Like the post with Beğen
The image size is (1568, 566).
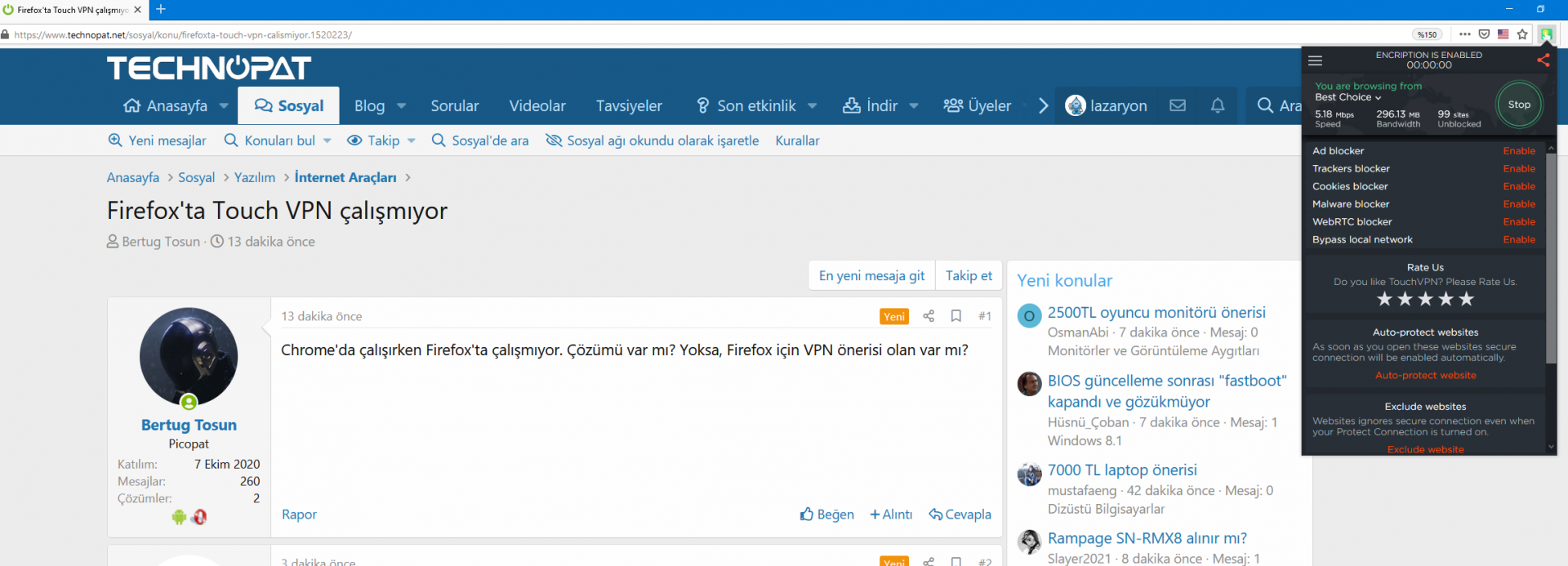click(827, 515)
